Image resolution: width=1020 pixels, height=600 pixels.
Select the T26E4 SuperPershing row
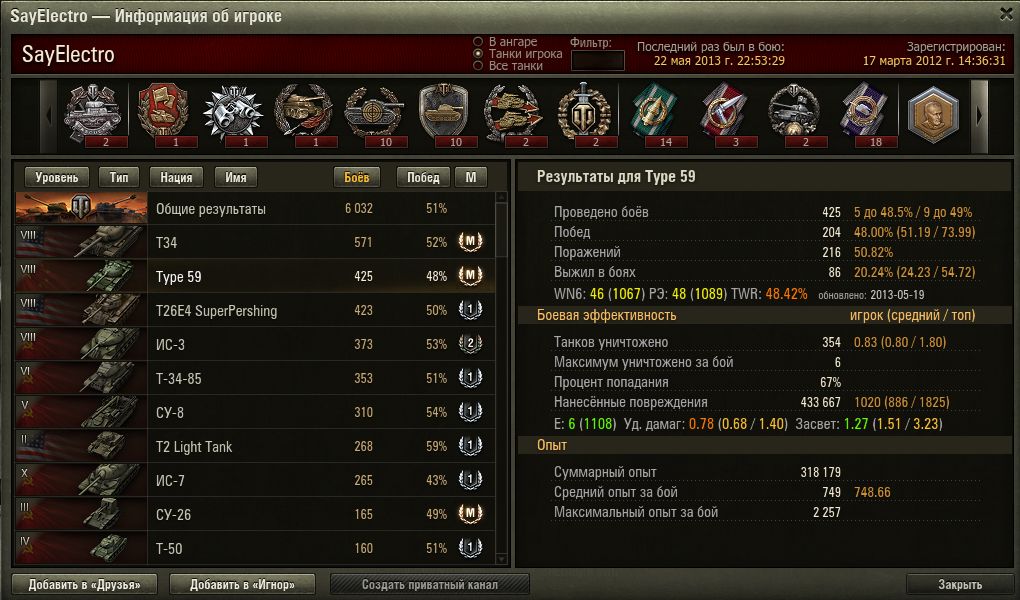[x=255, y=310]
